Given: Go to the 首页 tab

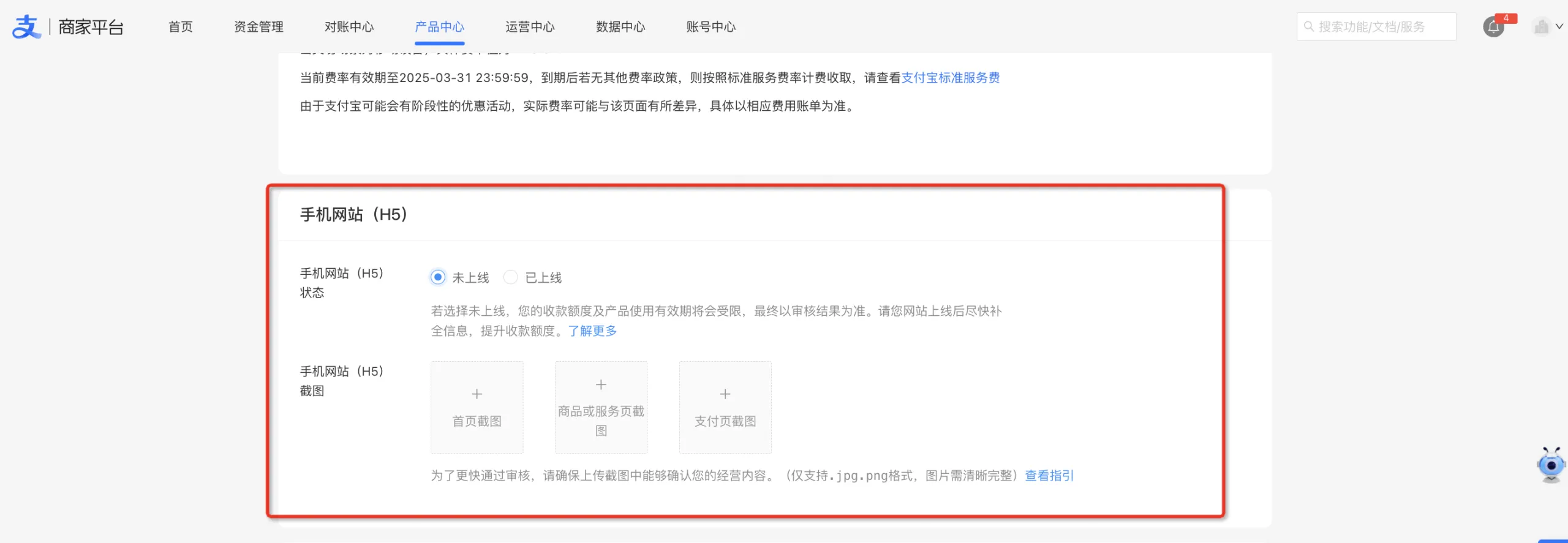Looking at the screenshot, I should 181,27.
